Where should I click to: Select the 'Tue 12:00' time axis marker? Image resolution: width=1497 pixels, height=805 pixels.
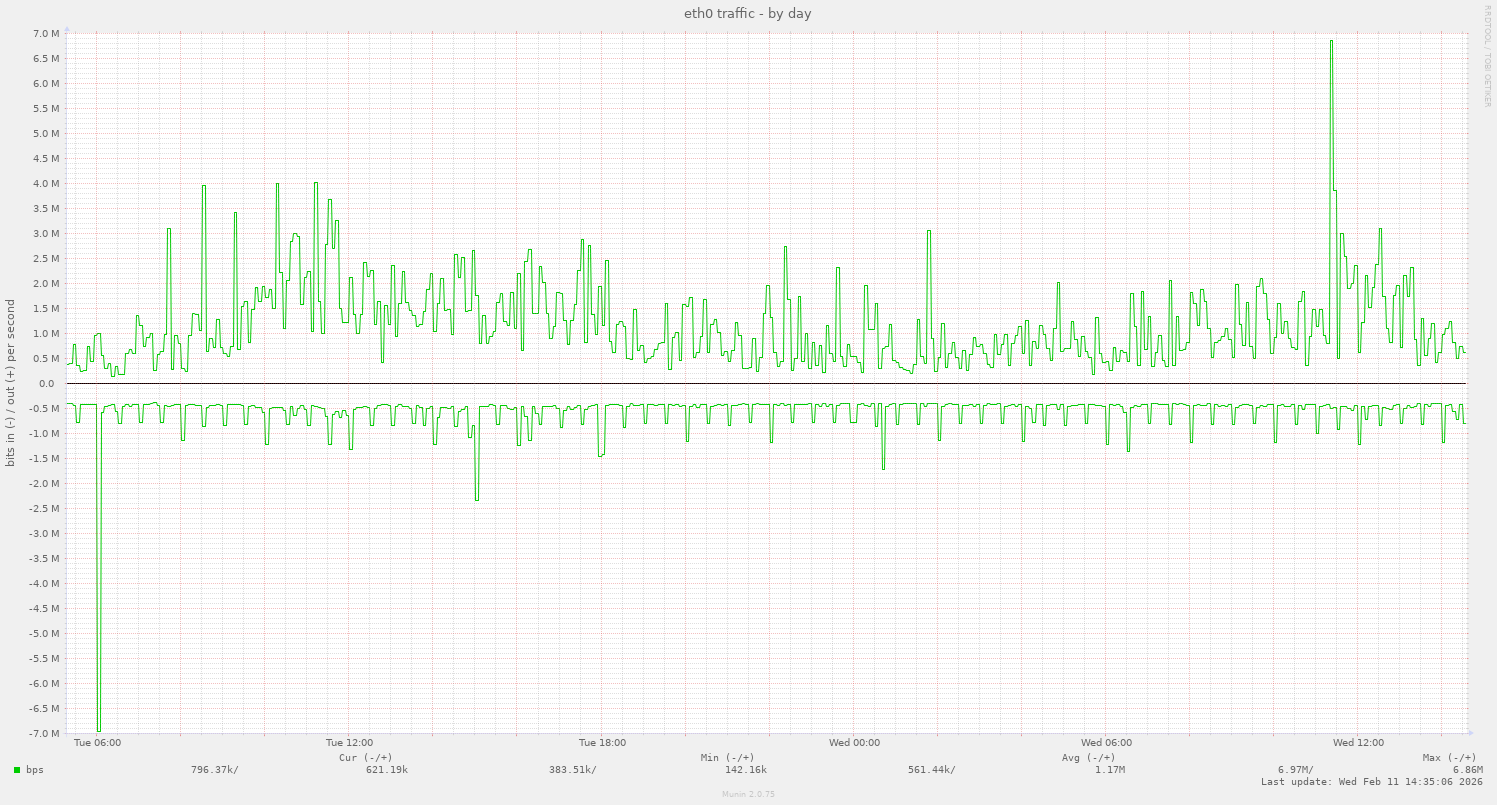[349, 743]
